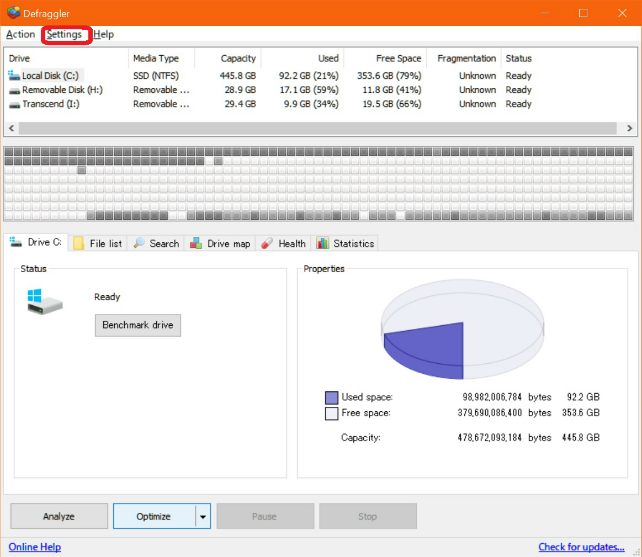
Task: Click the Analyze button
Action: point(59,516)
